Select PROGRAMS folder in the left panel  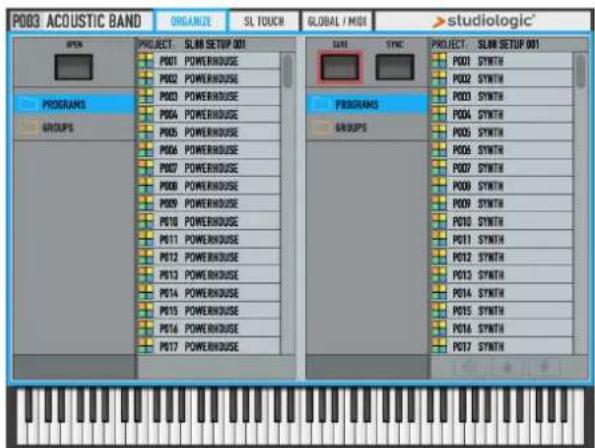pyautogui.click(x=74, y=104)
